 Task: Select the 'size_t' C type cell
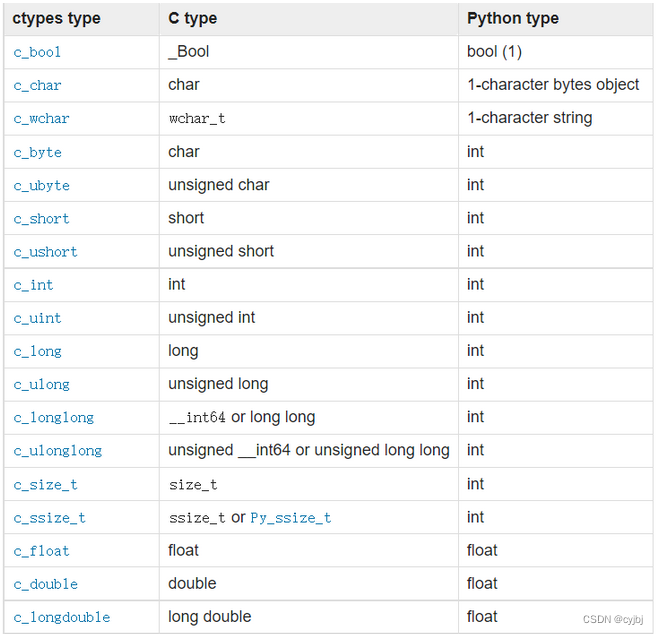pos(308,484)
